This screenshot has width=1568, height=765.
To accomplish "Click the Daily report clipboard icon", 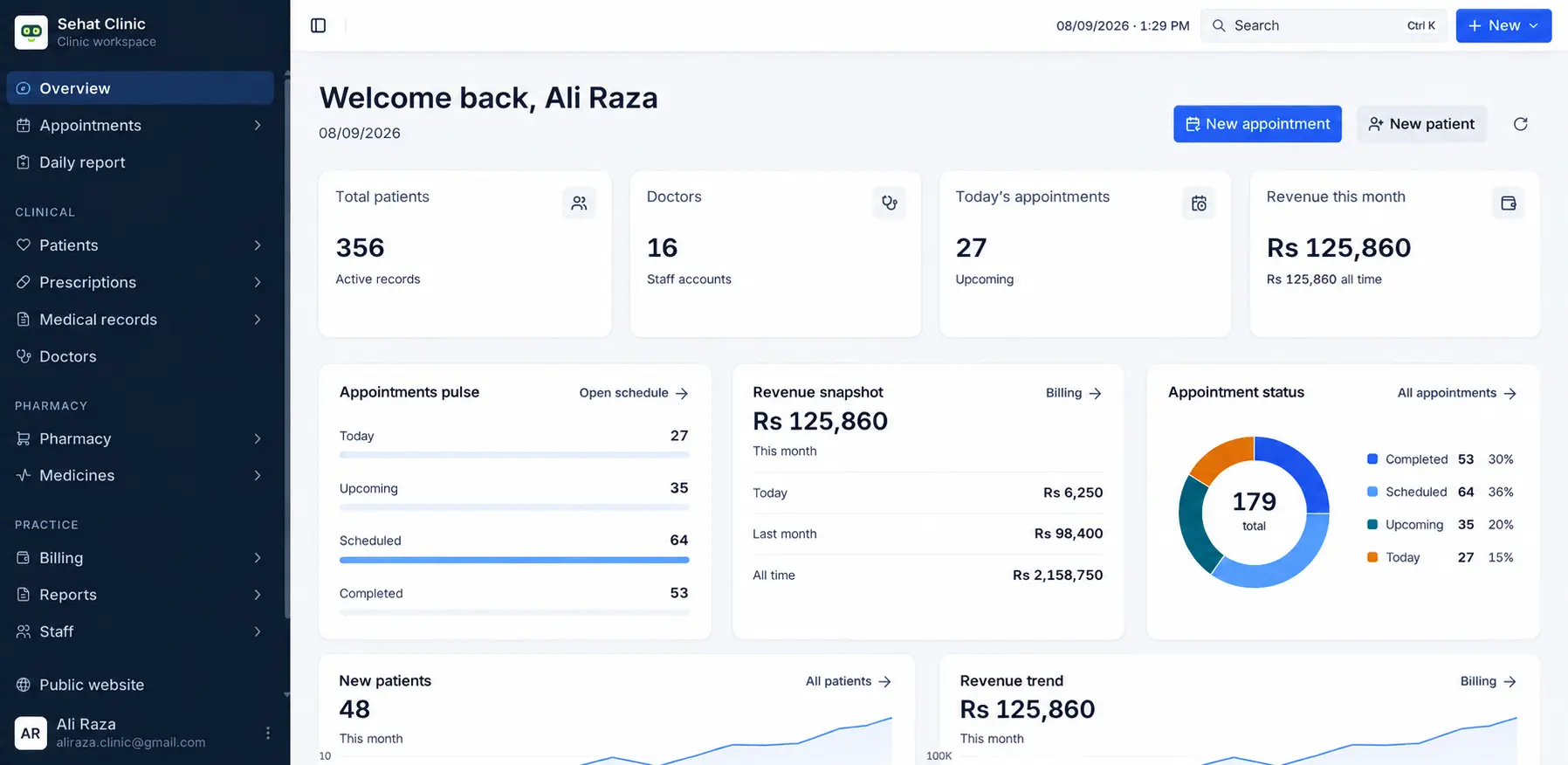I will [24, 162].
